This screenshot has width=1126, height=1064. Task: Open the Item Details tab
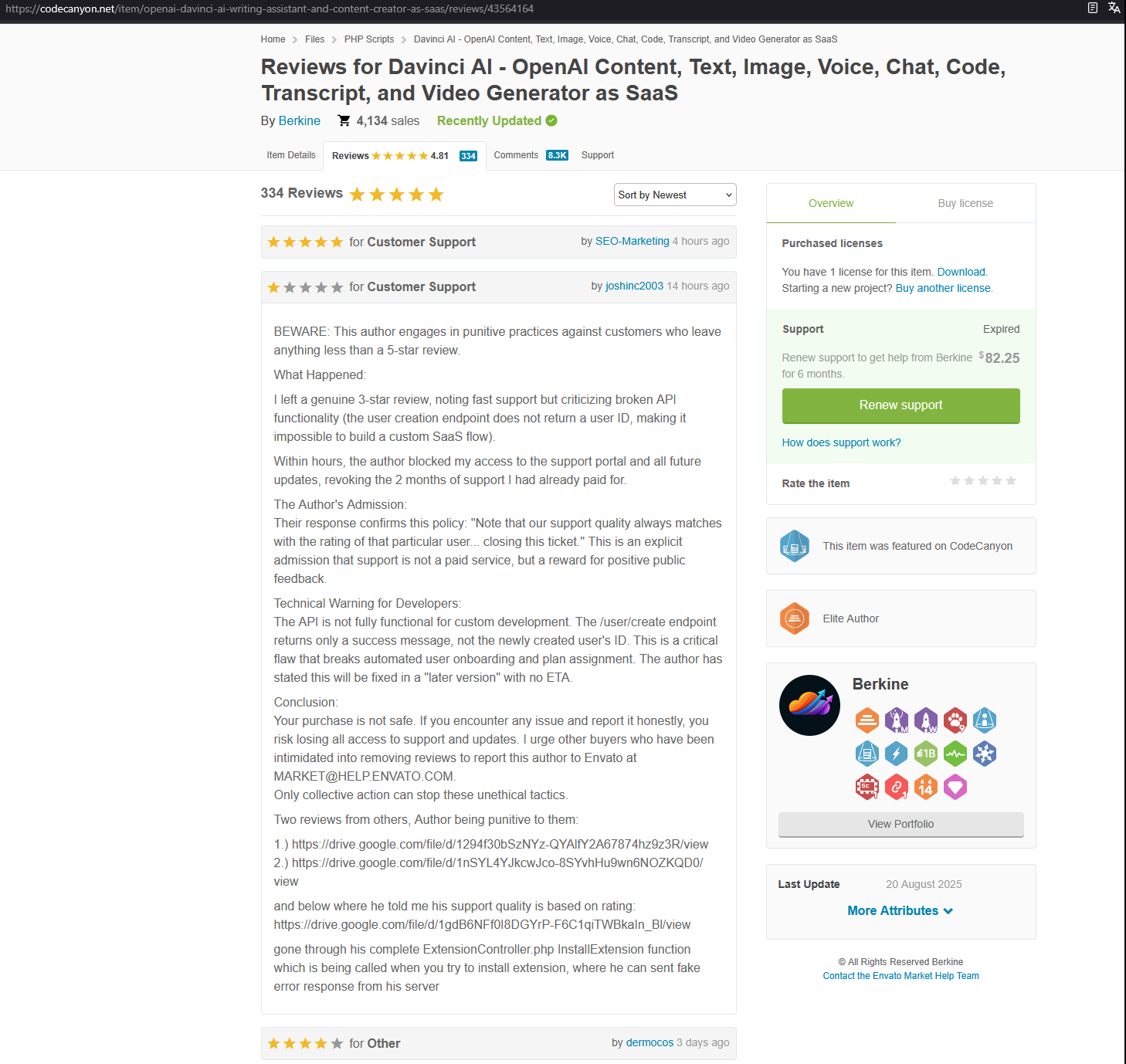click(x=291, y=155)
